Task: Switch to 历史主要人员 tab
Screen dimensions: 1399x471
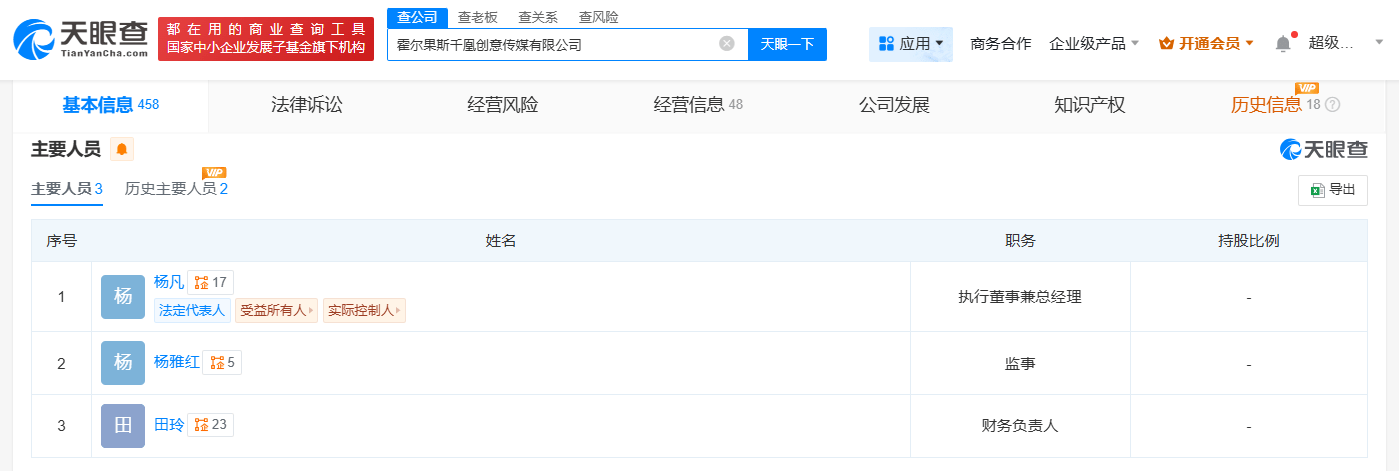Action: coord(176,188)
